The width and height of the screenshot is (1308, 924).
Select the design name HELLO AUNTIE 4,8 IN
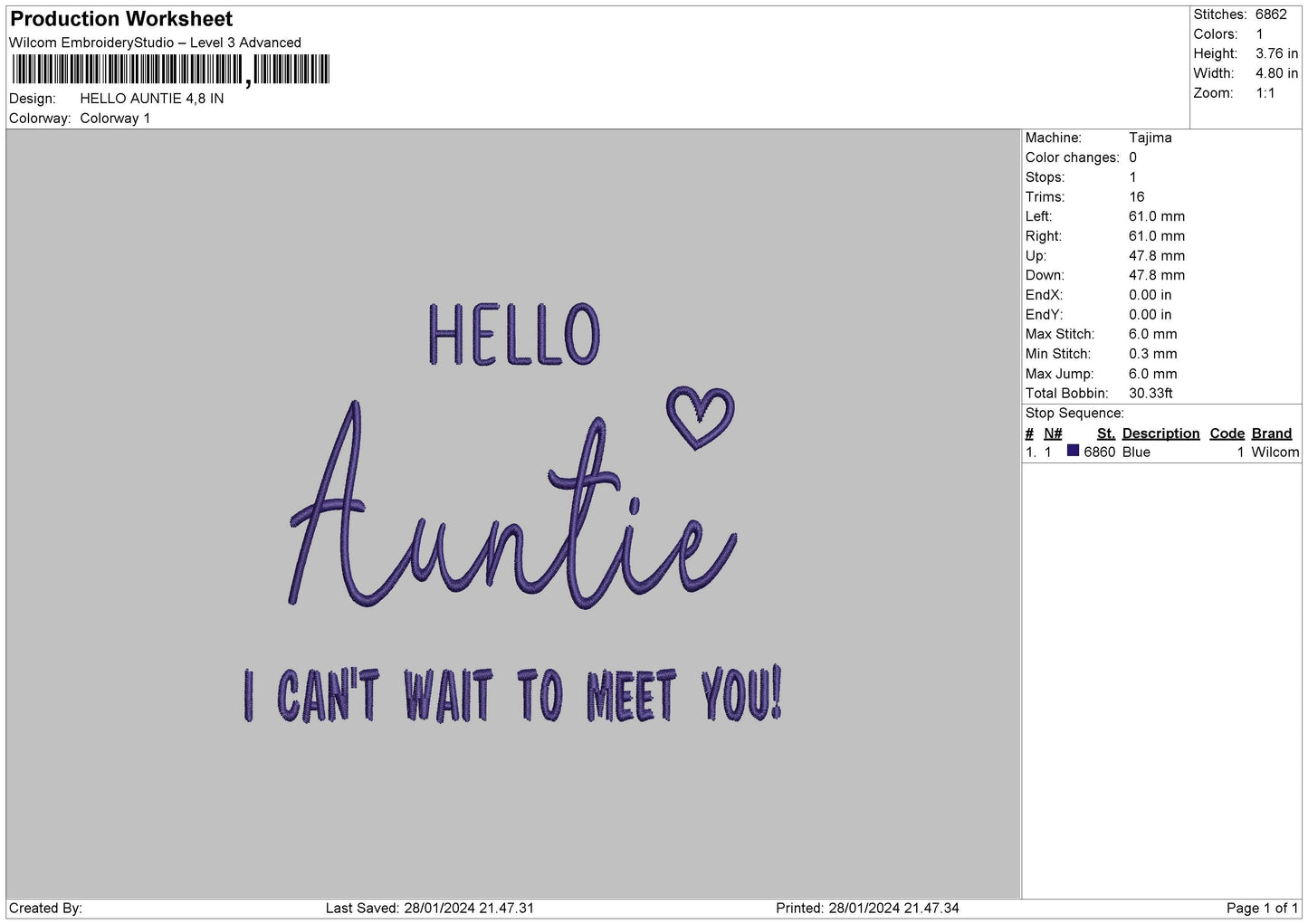(x=152, y=99)
